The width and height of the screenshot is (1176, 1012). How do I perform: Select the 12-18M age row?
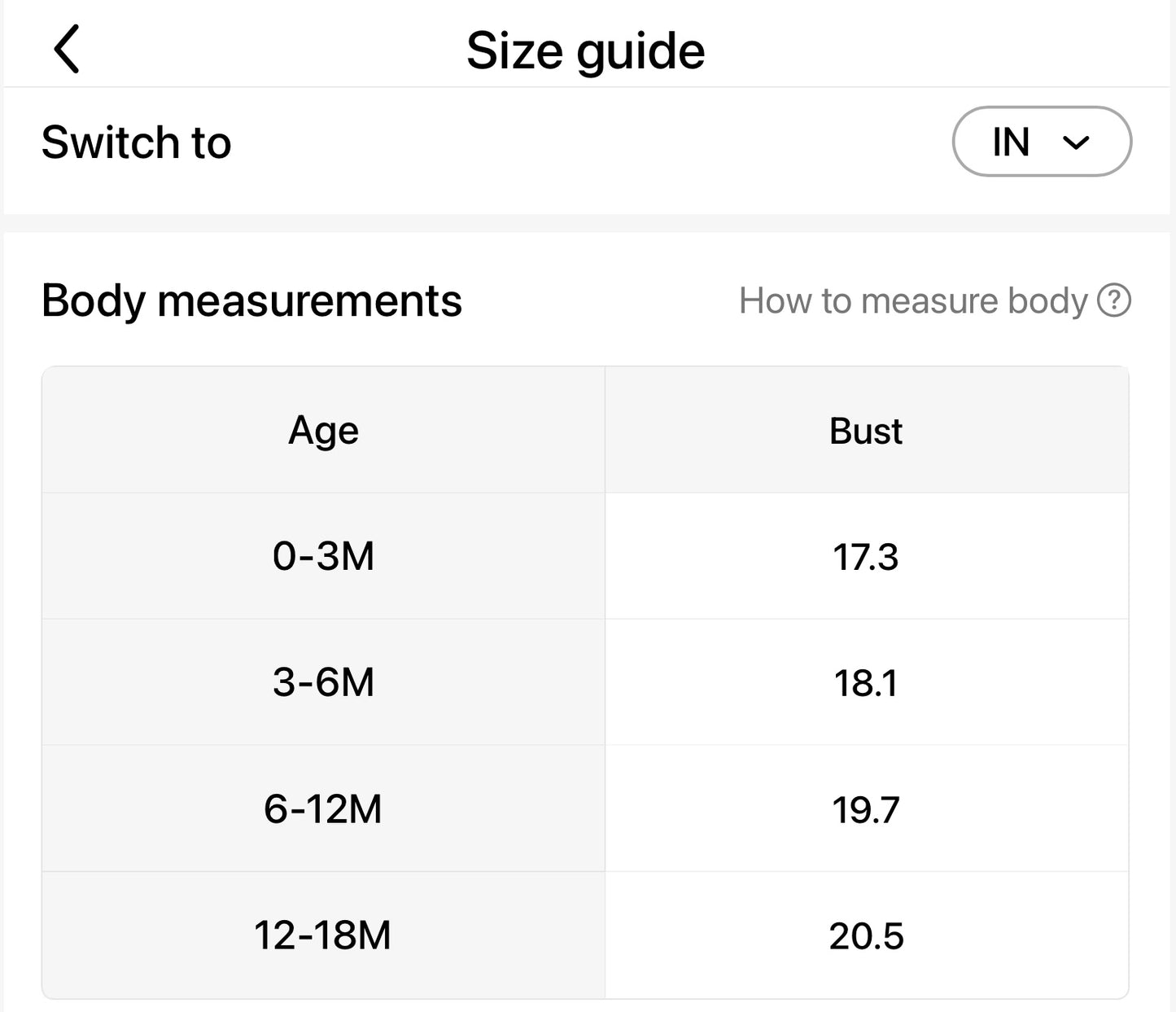(x=323, y=935)
